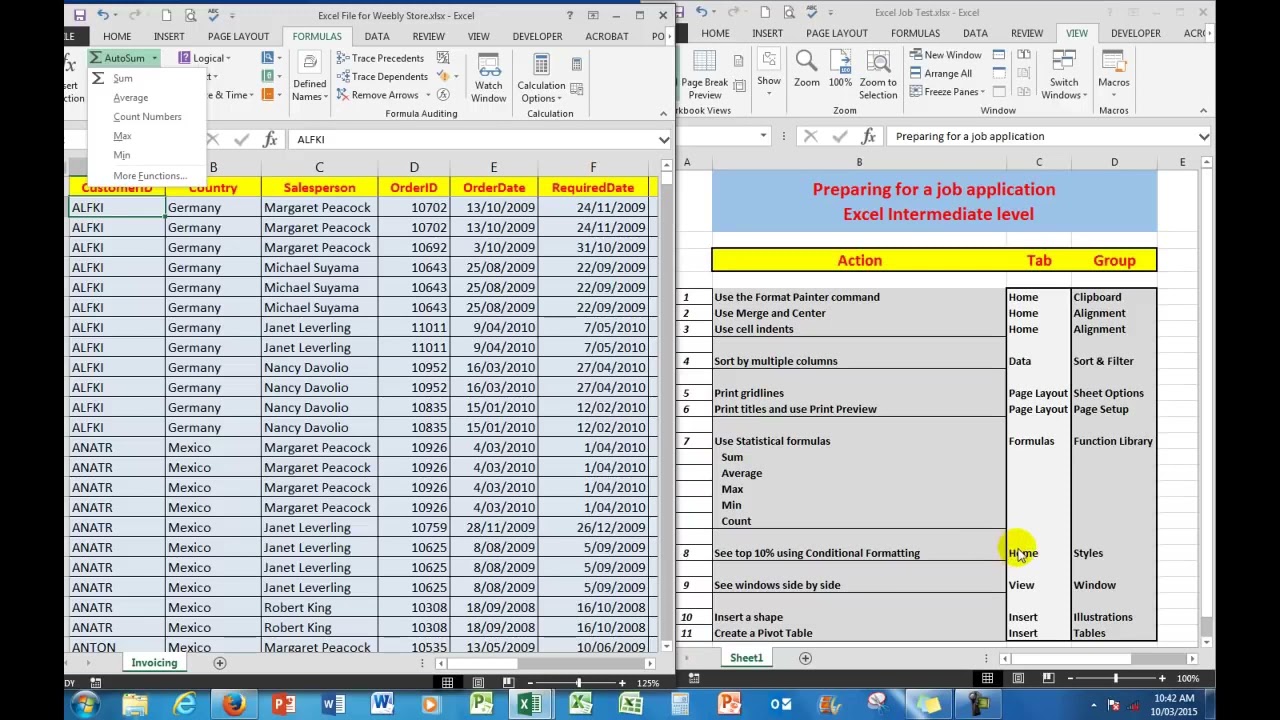Click Windows Start button

coord(83,705)
